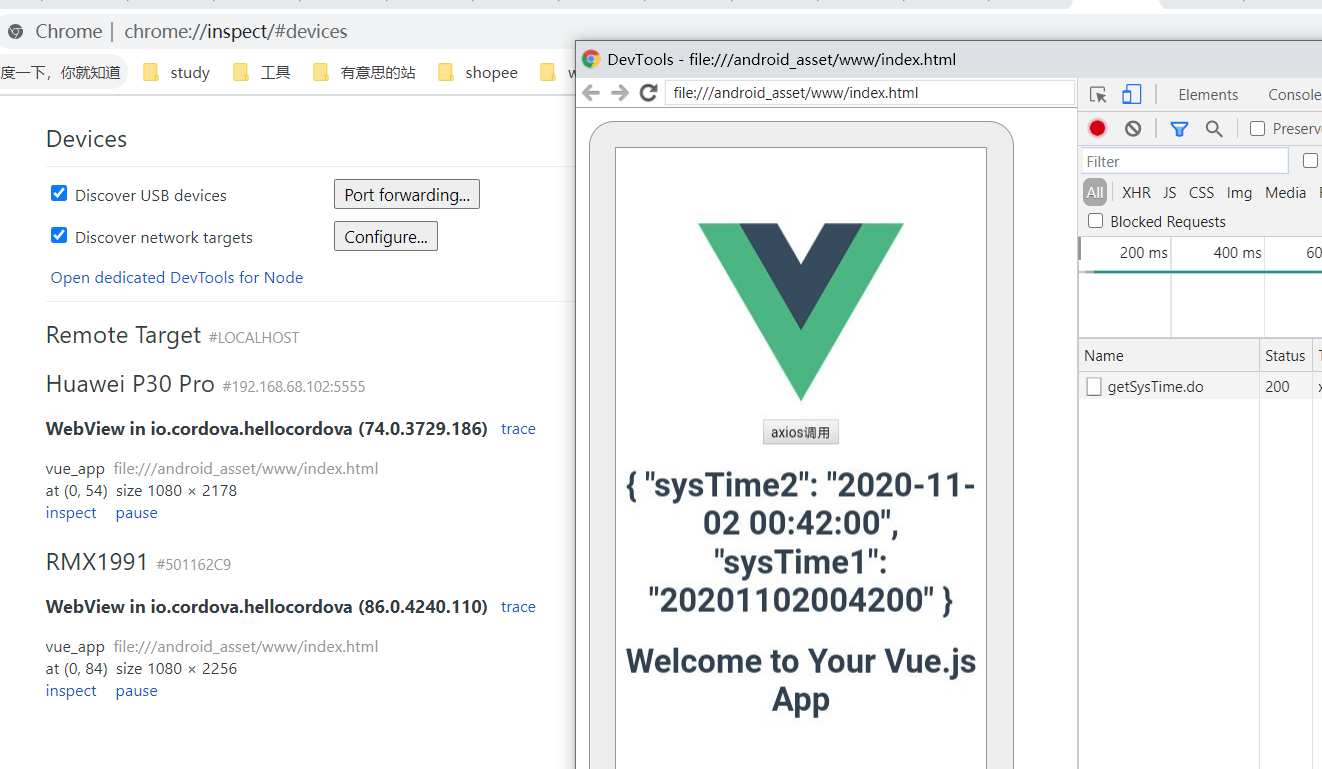Open the shopee bookmark folder
Screen dimensions: 1322x769
(478, 72)
